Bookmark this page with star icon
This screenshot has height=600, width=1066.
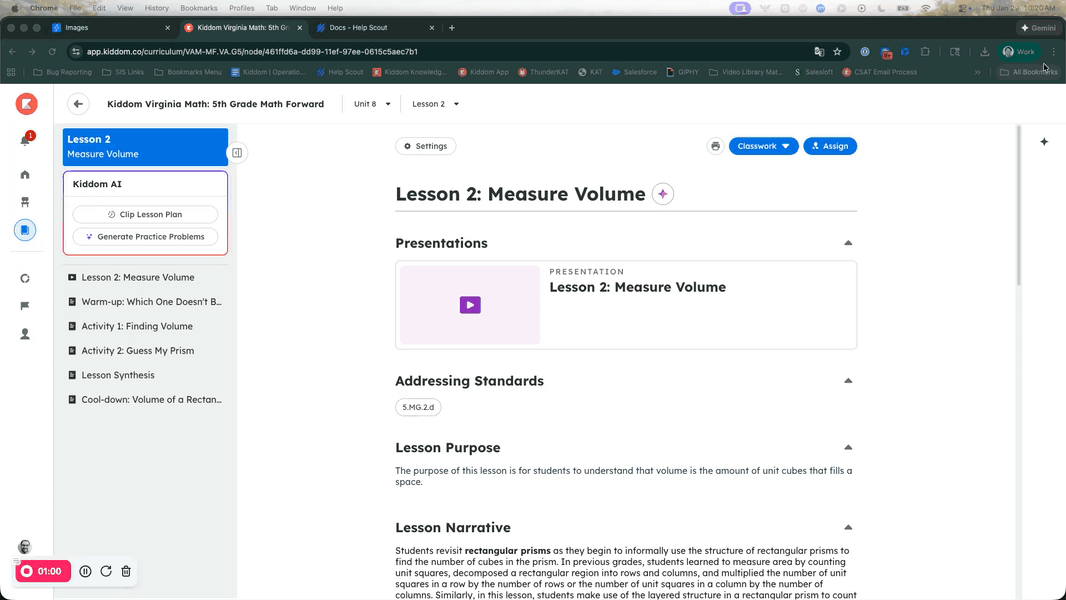click(x=837, y=52)
